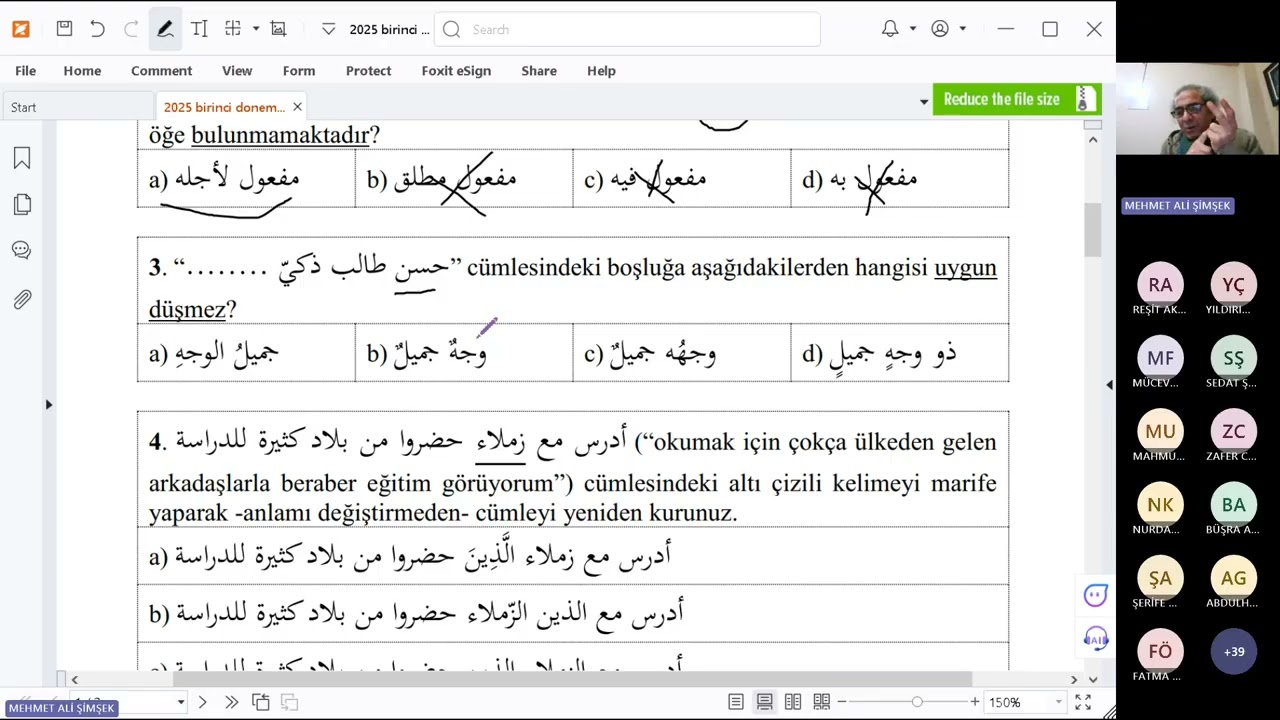Click Reduce the file size button
Image resolution: width=1280 pixels, height=720 pixels.
point(1017,99)
